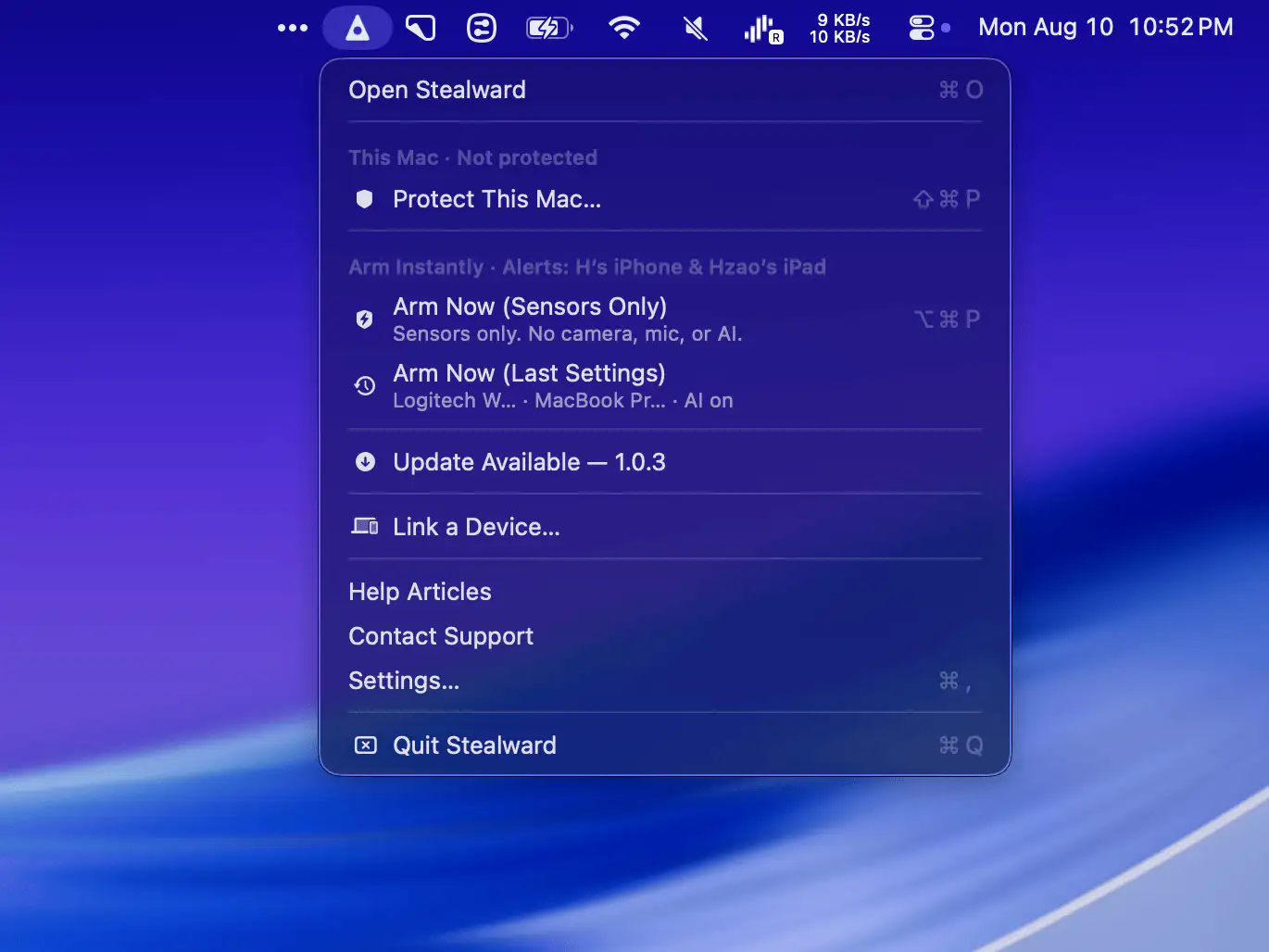Click the devices icon beside Link a Device
Screen dimensions: 1269x952
[x=365, y=527]
